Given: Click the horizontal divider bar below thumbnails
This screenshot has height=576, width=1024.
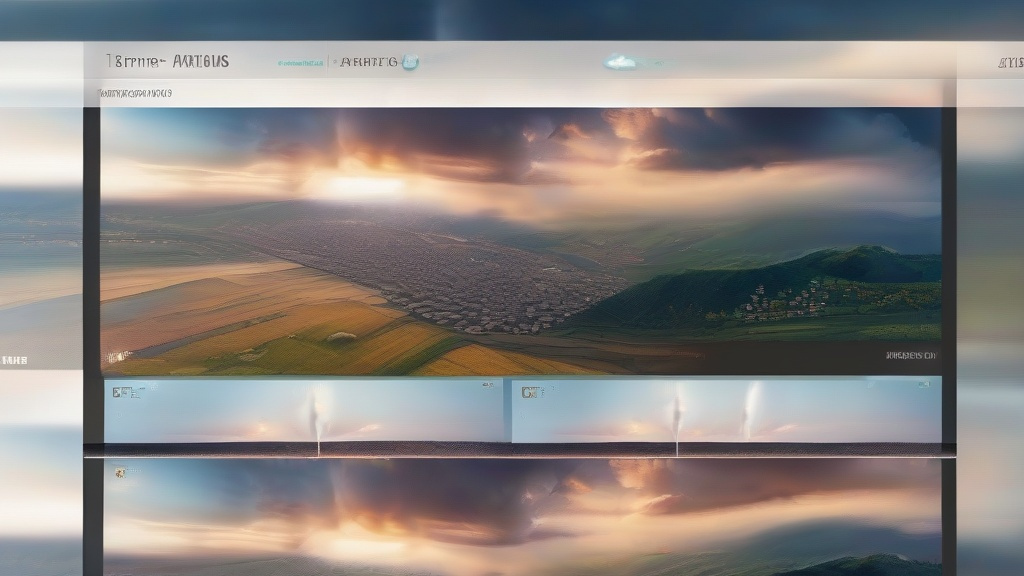Looking at the screenshot, I should (x=520, y=450).
